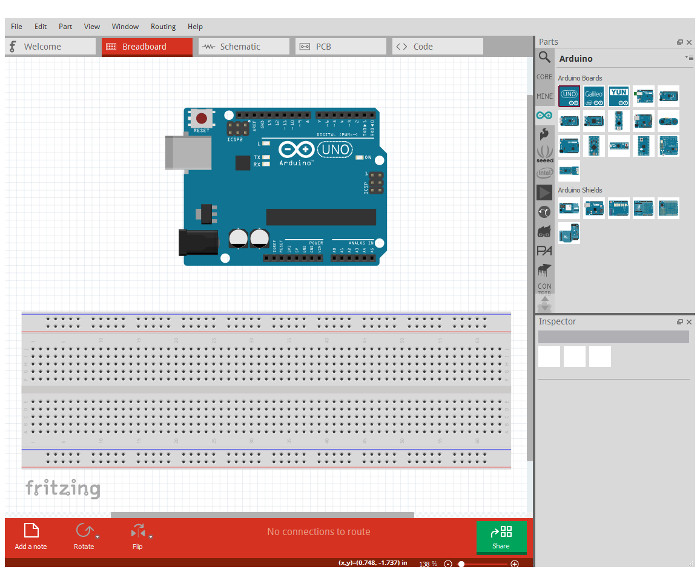Switch to the Schematic tab
The height and width of the screenshot is (572, 700).
click(244, 46)
